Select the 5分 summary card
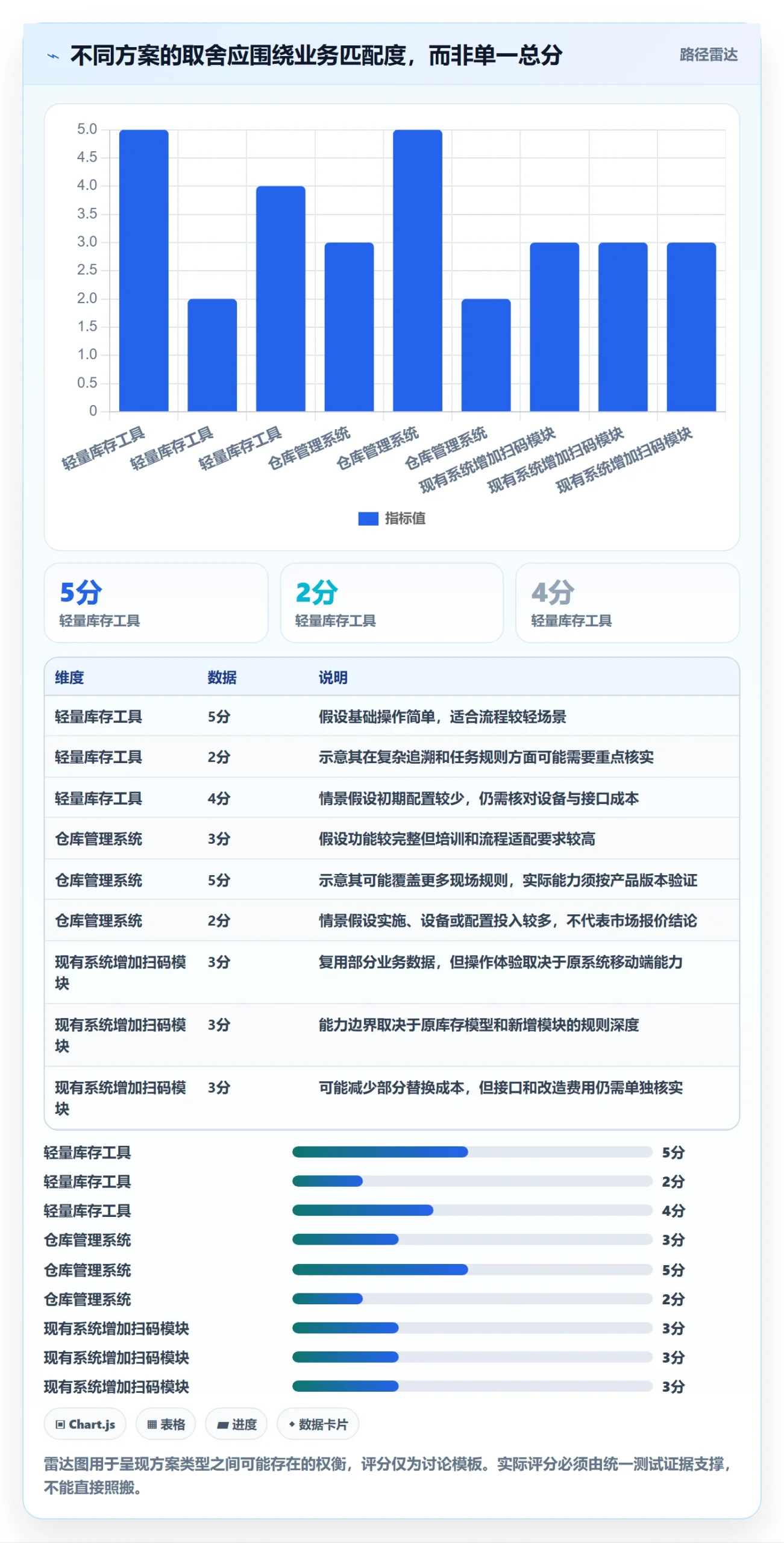The height and width of the screenshot is (1543, 784). (x=156, y=603)
